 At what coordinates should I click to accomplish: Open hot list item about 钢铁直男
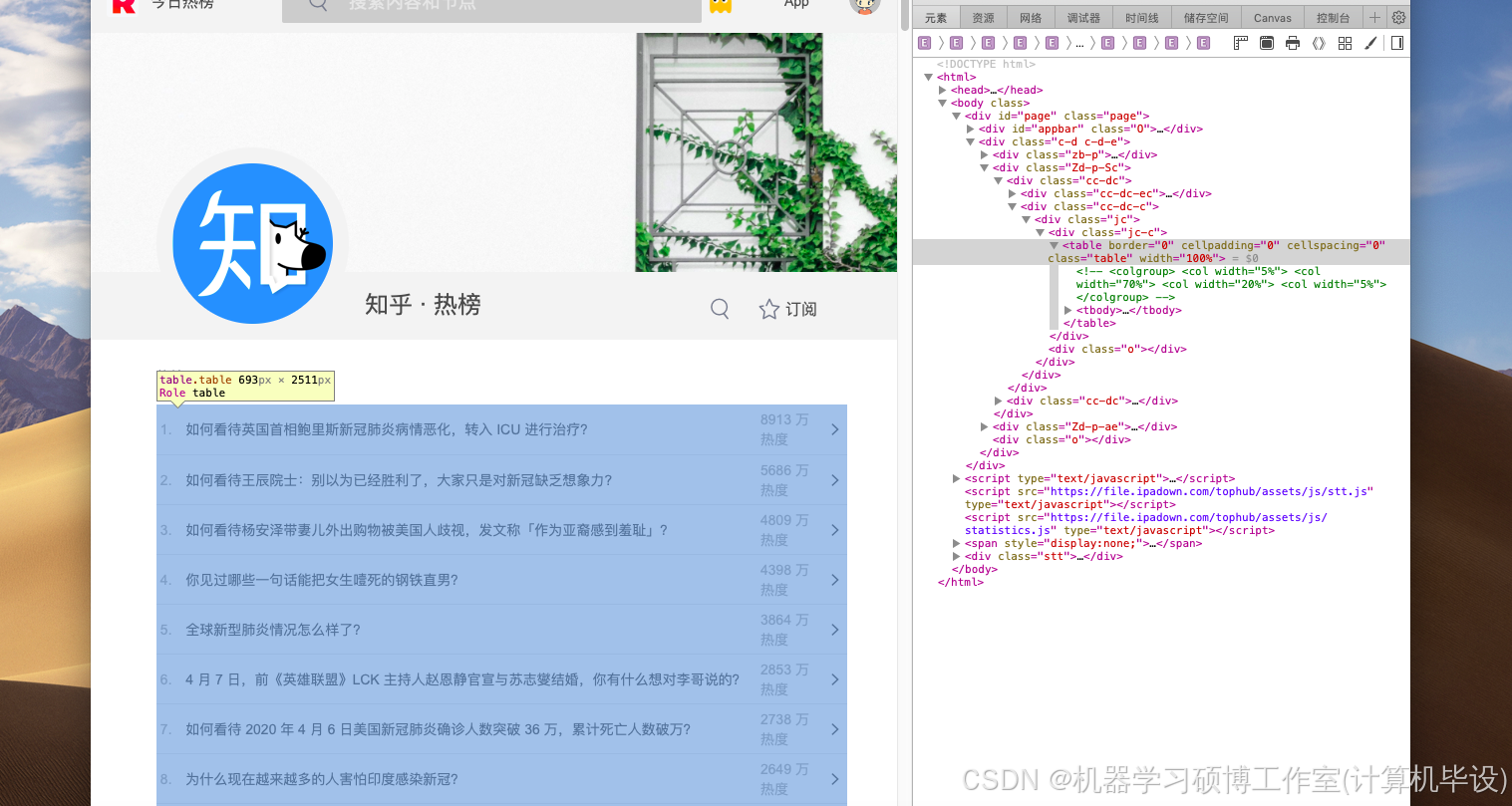click(322, 579)
